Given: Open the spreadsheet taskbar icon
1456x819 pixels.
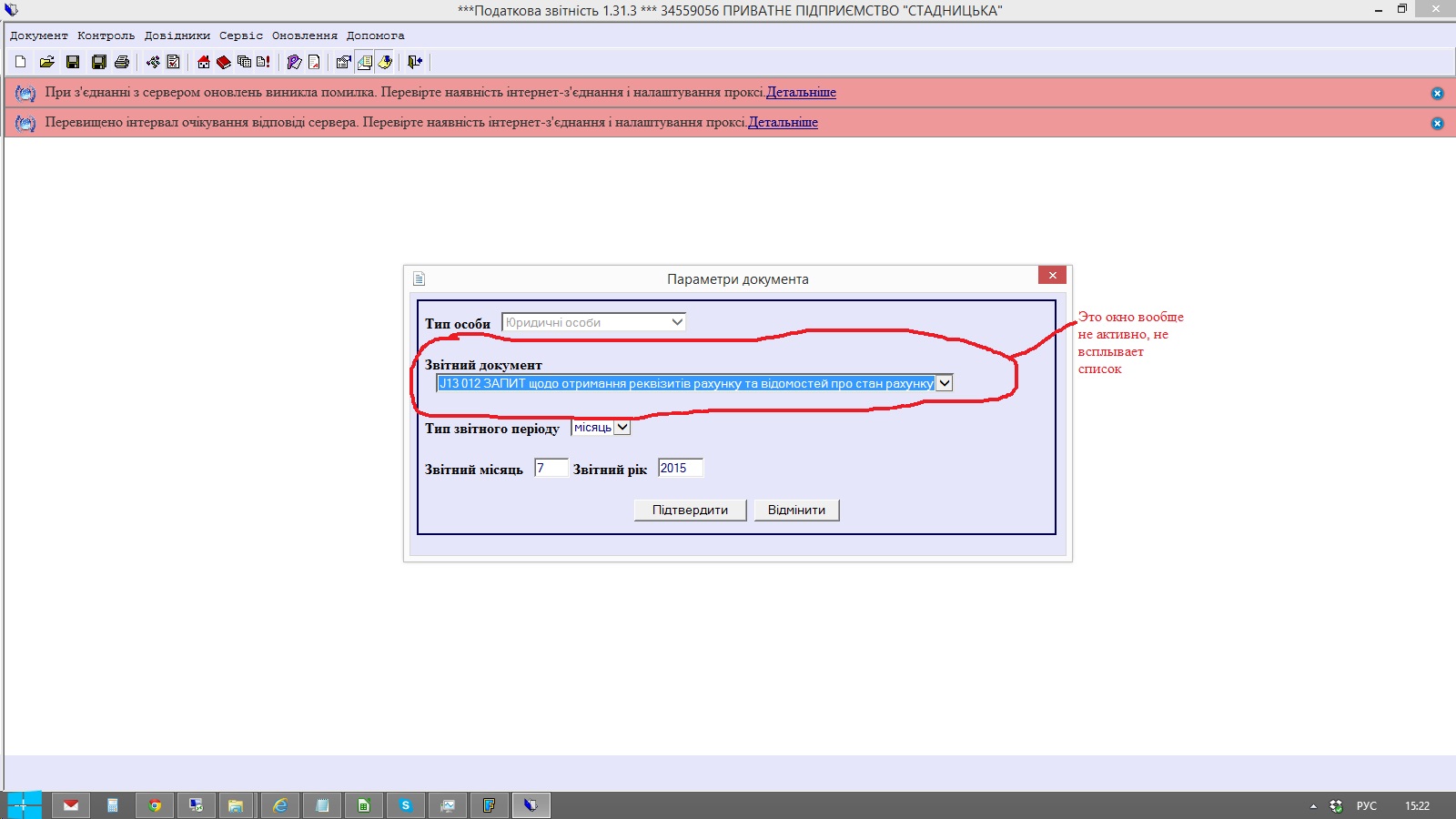Looking at the screenshot, I should click(x=364, y=805).
